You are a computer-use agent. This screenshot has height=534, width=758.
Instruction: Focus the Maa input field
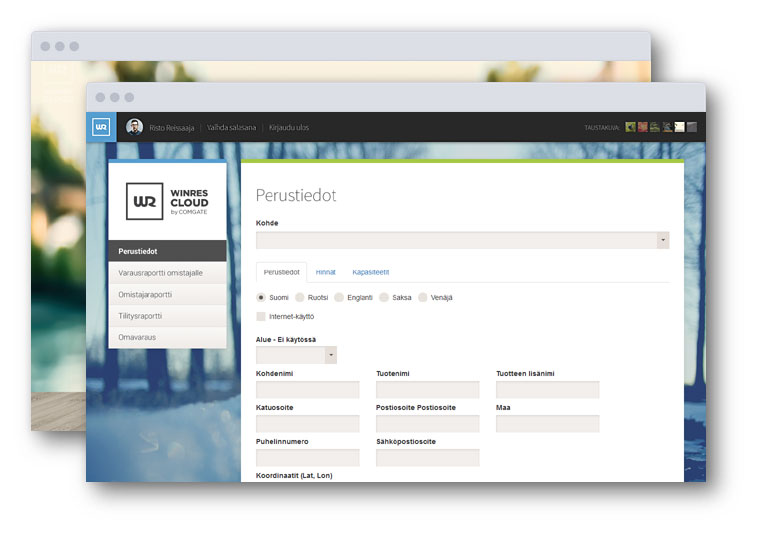coord(548,424)
